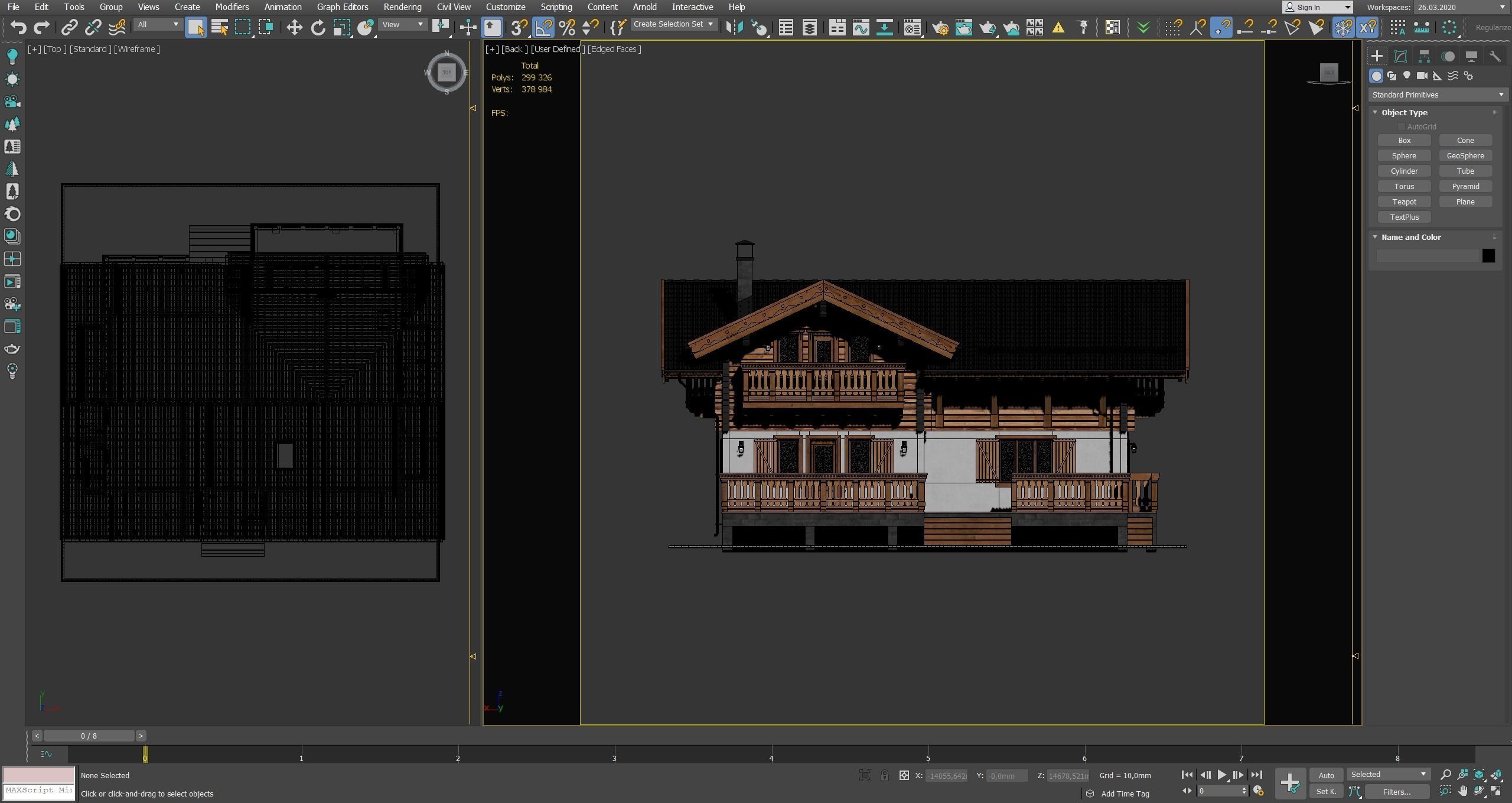
Task: Open the Rendering menu
Action: point(402,7)
